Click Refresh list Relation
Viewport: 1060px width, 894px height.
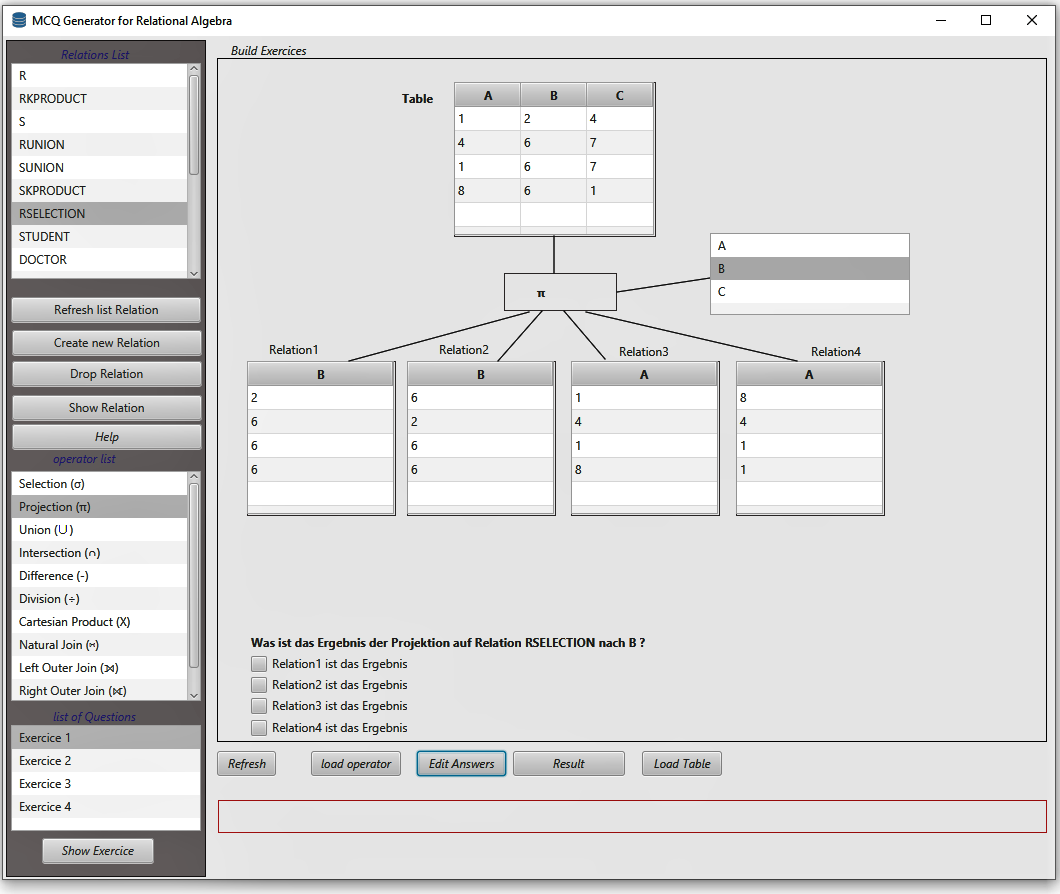(105, 310)
